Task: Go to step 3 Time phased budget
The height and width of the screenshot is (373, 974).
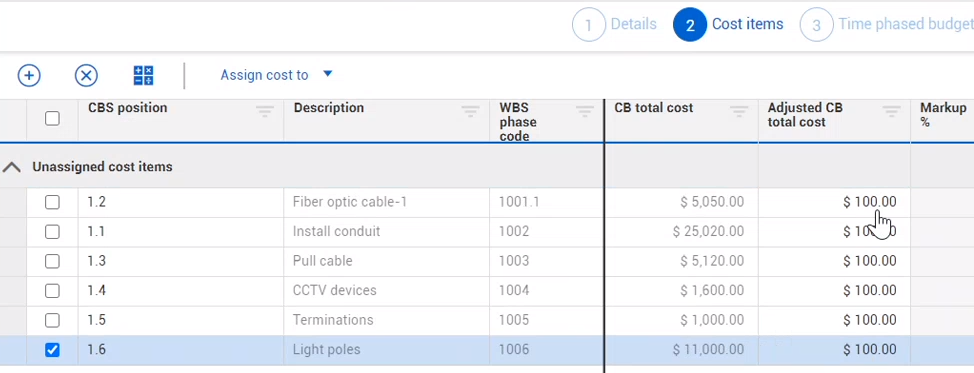Action: (x=887, y=25)
